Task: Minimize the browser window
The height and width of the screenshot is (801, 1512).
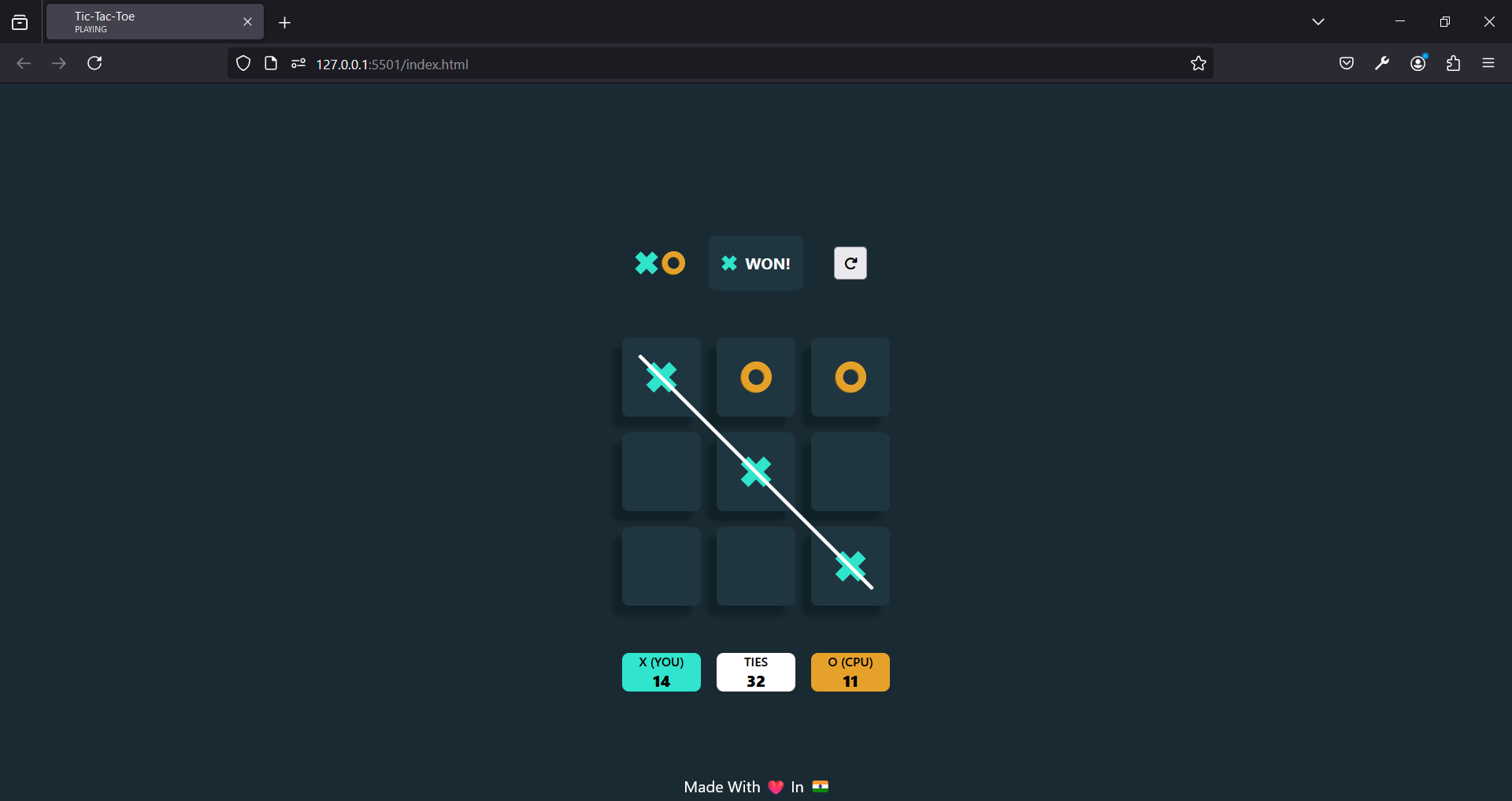Action: pos(1400,22)
